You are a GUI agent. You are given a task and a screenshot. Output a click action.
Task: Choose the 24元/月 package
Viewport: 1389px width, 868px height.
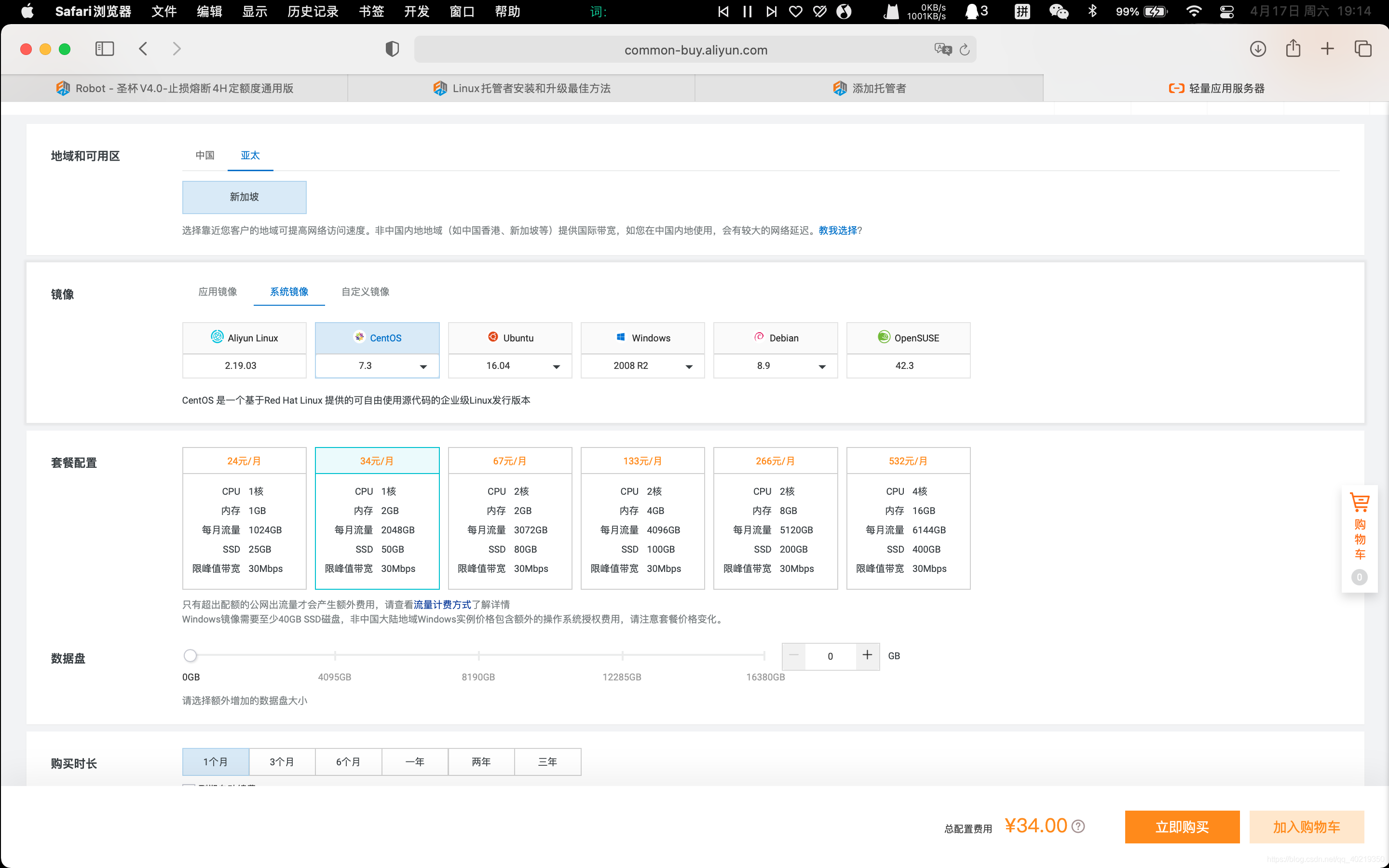245,518
